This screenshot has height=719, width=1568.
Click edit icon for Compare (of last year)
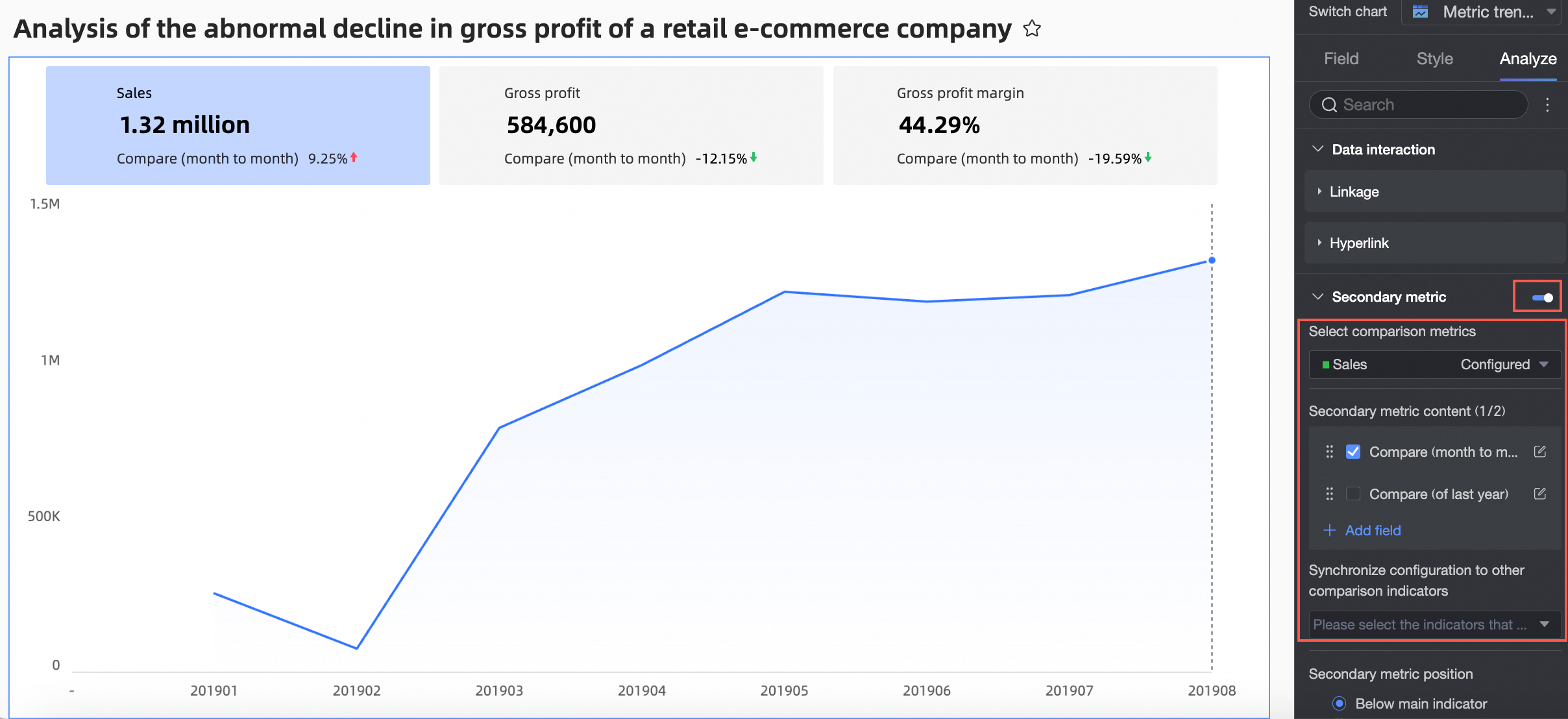(1540, 494)
